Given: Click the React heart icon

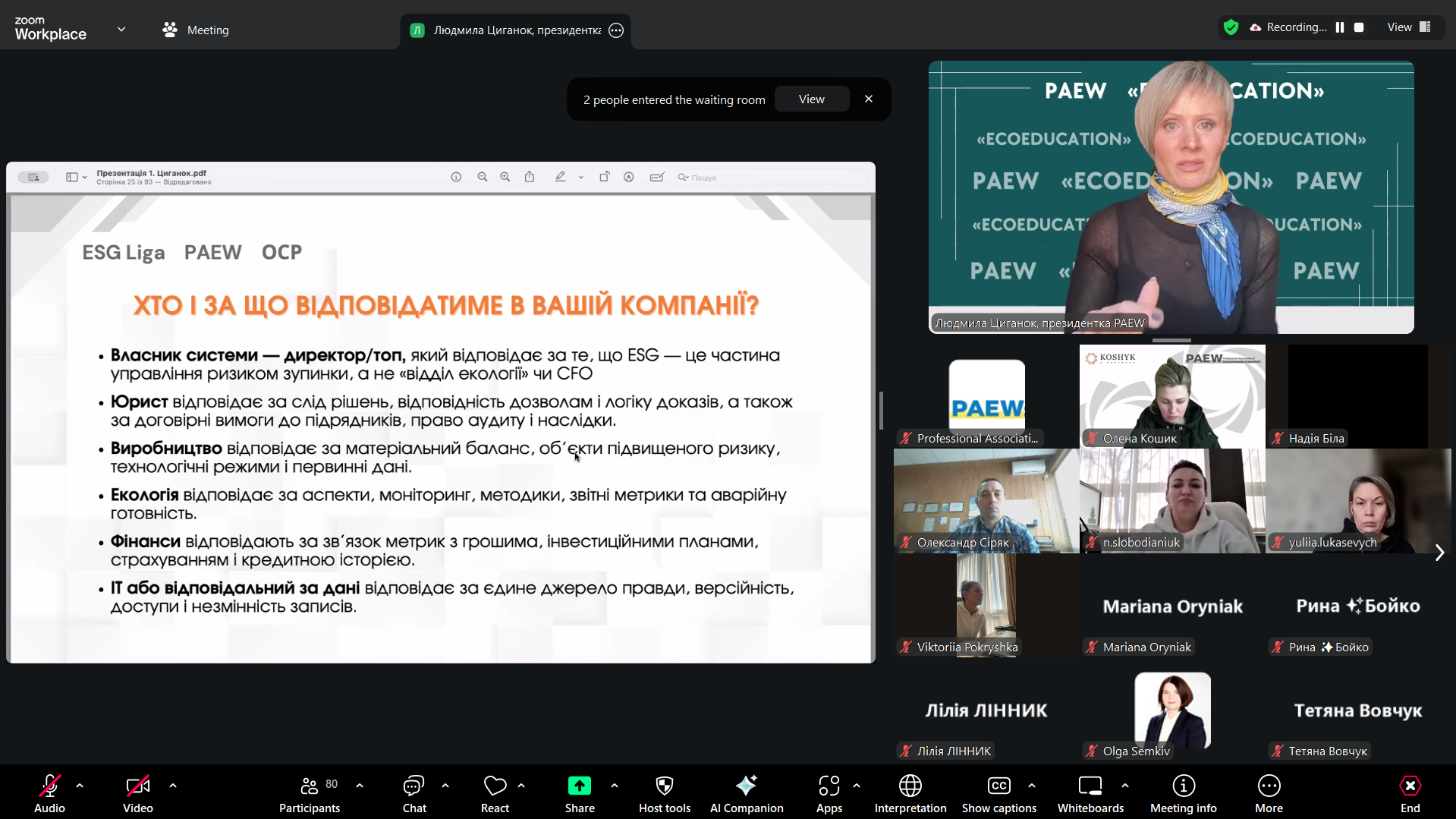Looking at the screenshot, I should [x=495, y=786].
